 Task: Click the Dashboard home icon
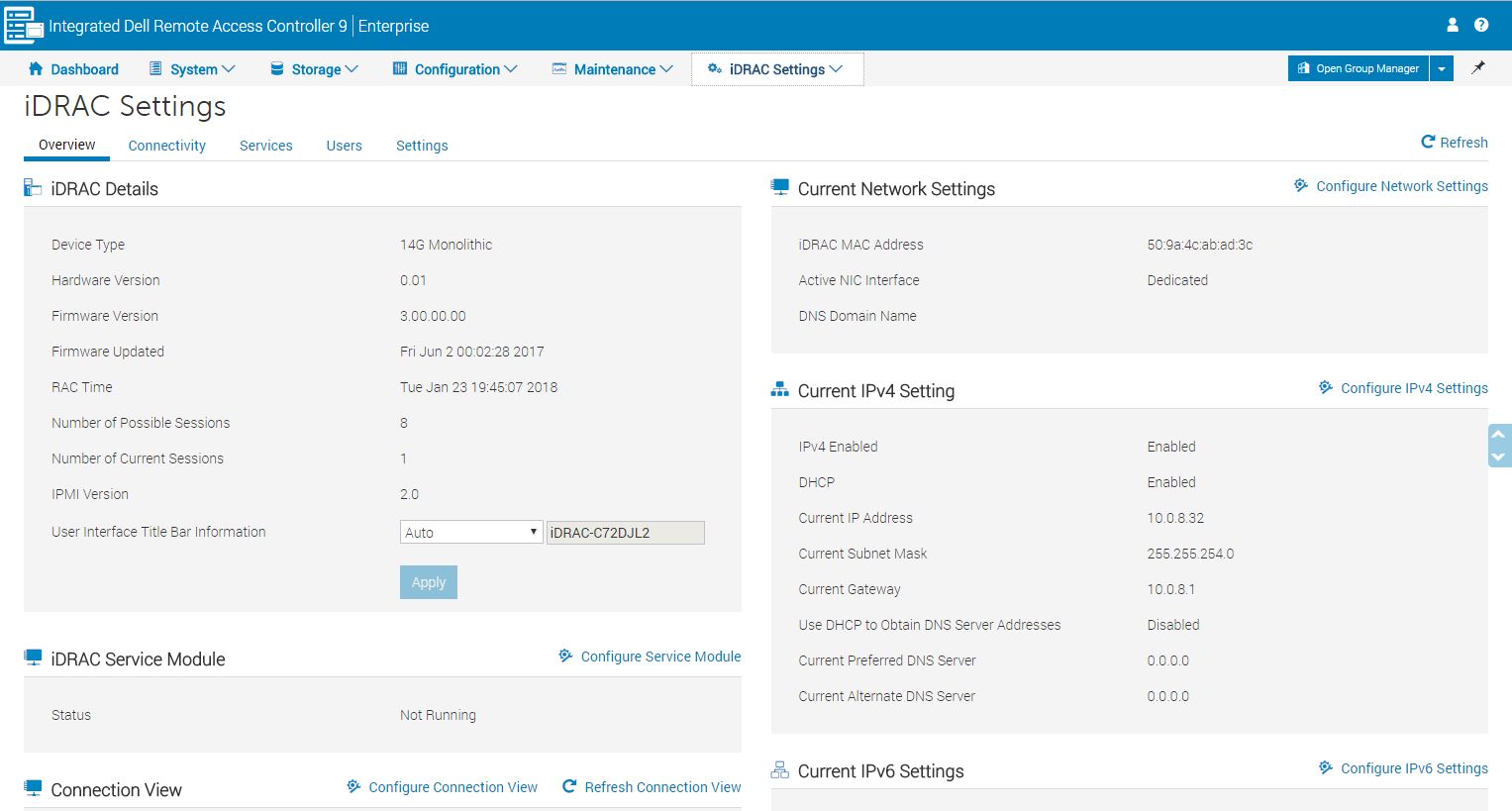point(36,69)
